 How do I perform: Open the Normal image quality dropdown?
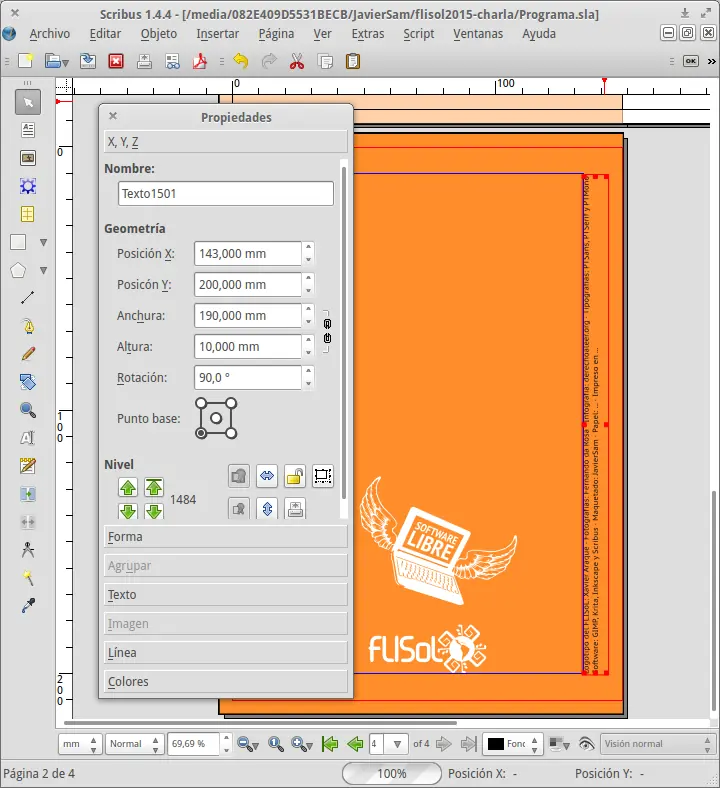pos(134,743)
